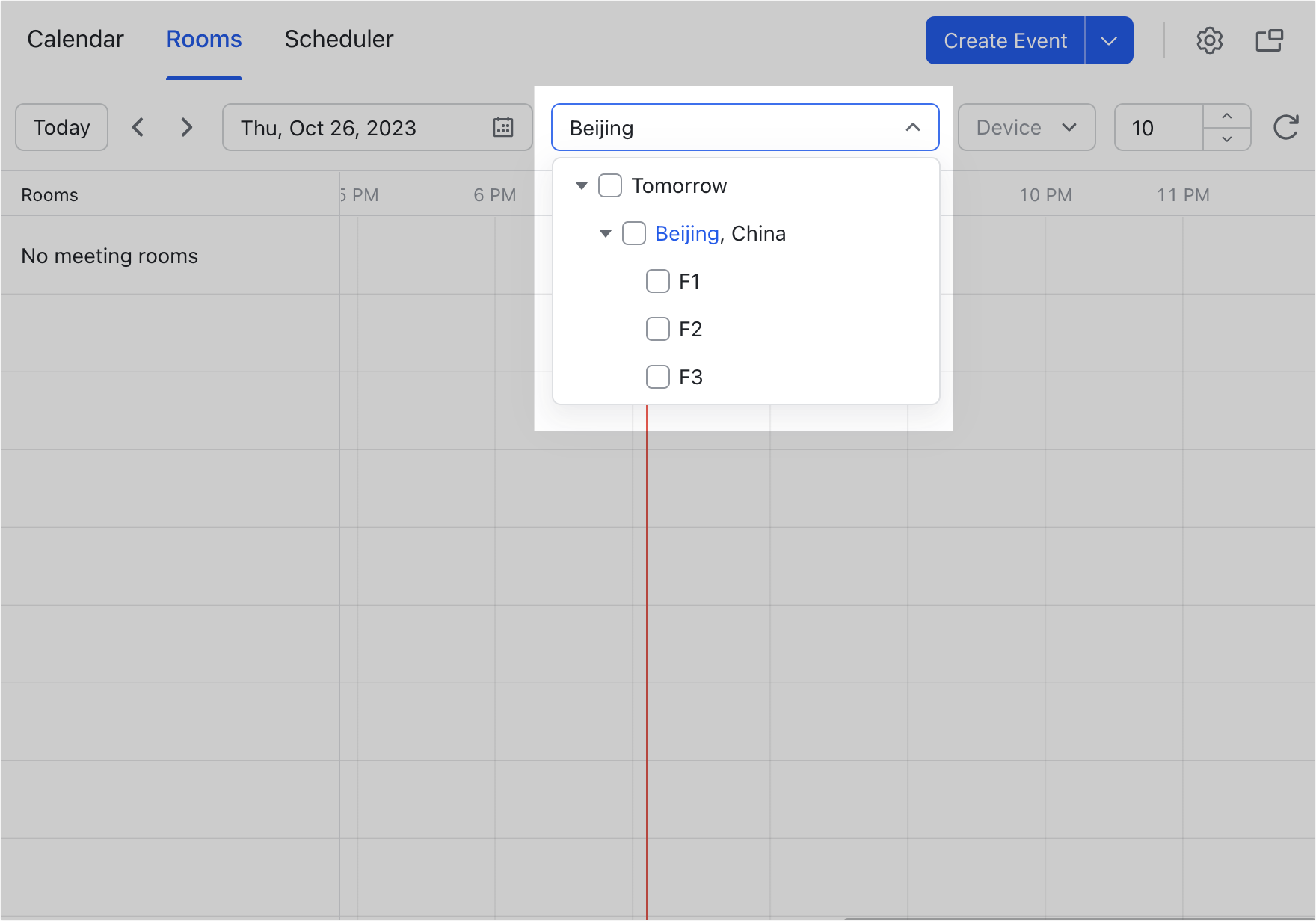Switch to the Calendar tab
The height and width of the screenshot is (921, 1316).
coord(76,39)
